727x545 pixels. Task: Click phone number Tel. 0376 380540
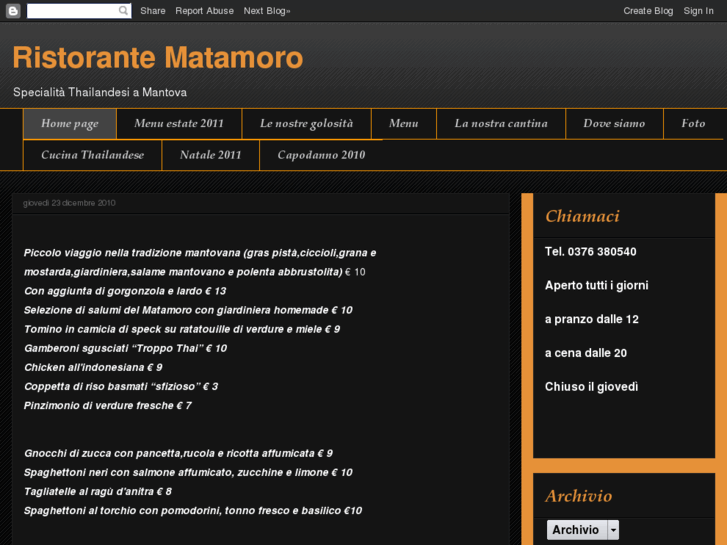591,252
